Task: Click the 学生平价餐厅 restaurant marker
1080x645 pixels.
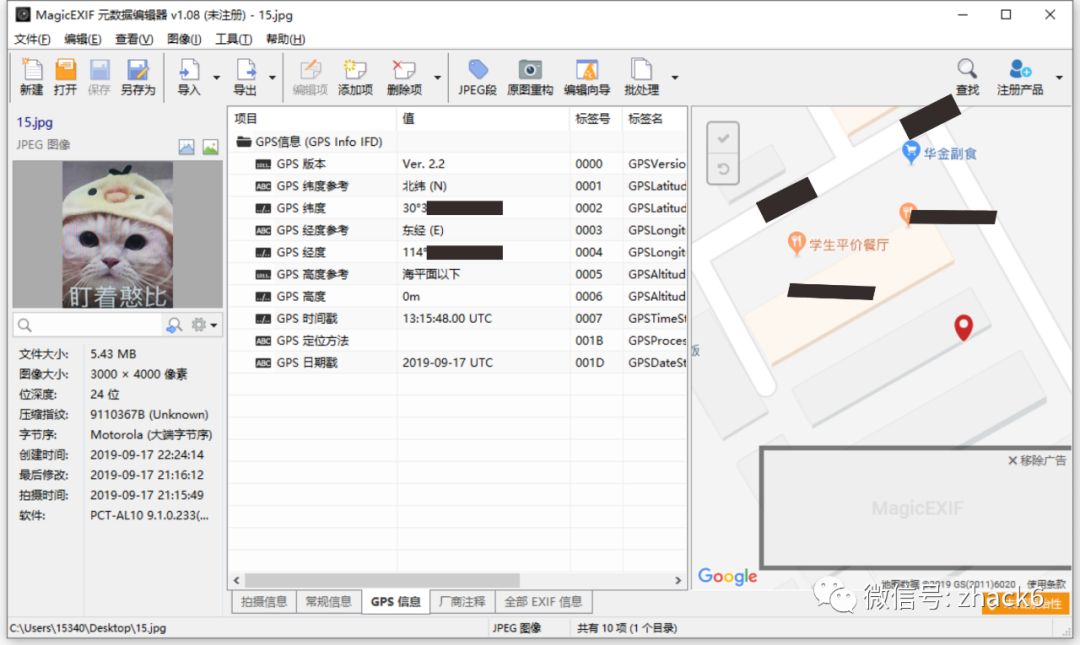Action: click(x=796, y=243)
